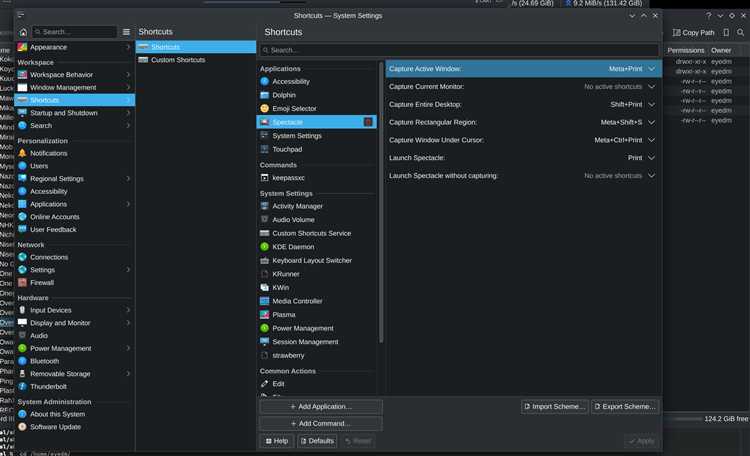Click the Owner column header in Dolphin
This screenshot has height=456, width=750.
click(721, 50)
